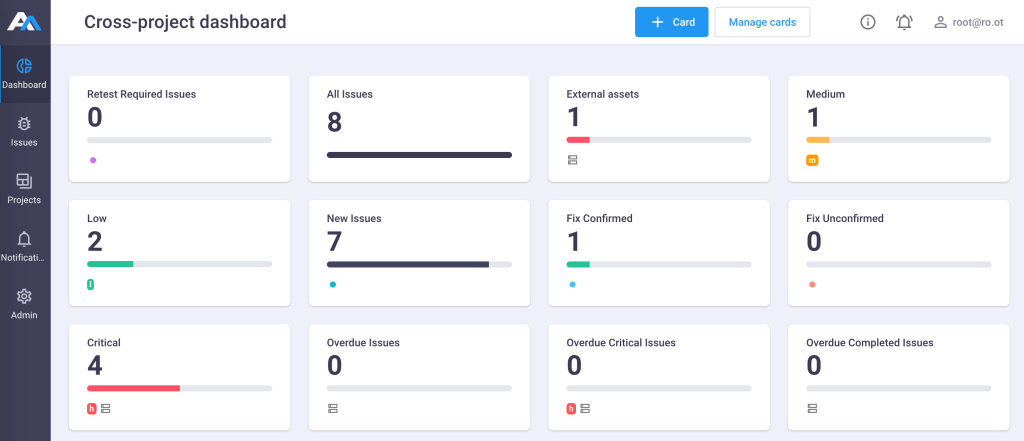Go to the Issues bug icon
This screenshot has width=1024, height=441.
(24, 123)
